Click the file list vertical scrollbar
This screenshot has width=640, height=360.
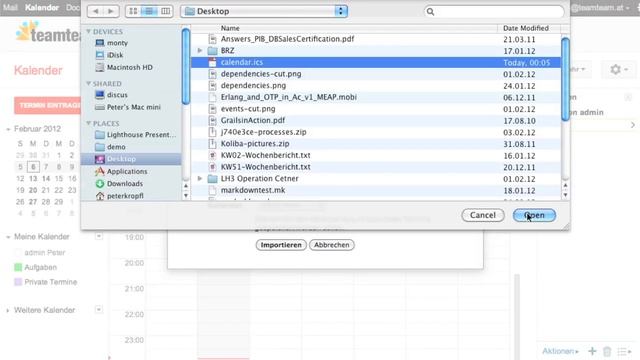tap(565, 79)
